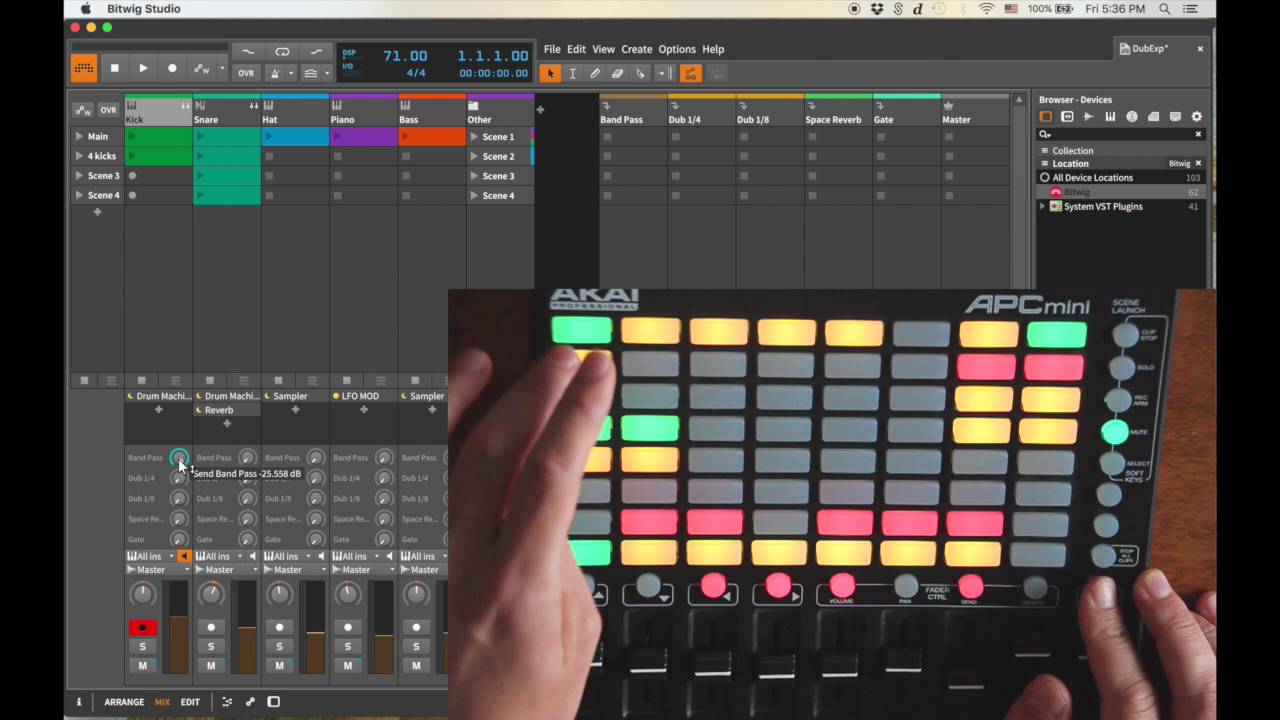Switch to EDIT view
This screenshot has height=720, width=1280.
coord(190,702)
